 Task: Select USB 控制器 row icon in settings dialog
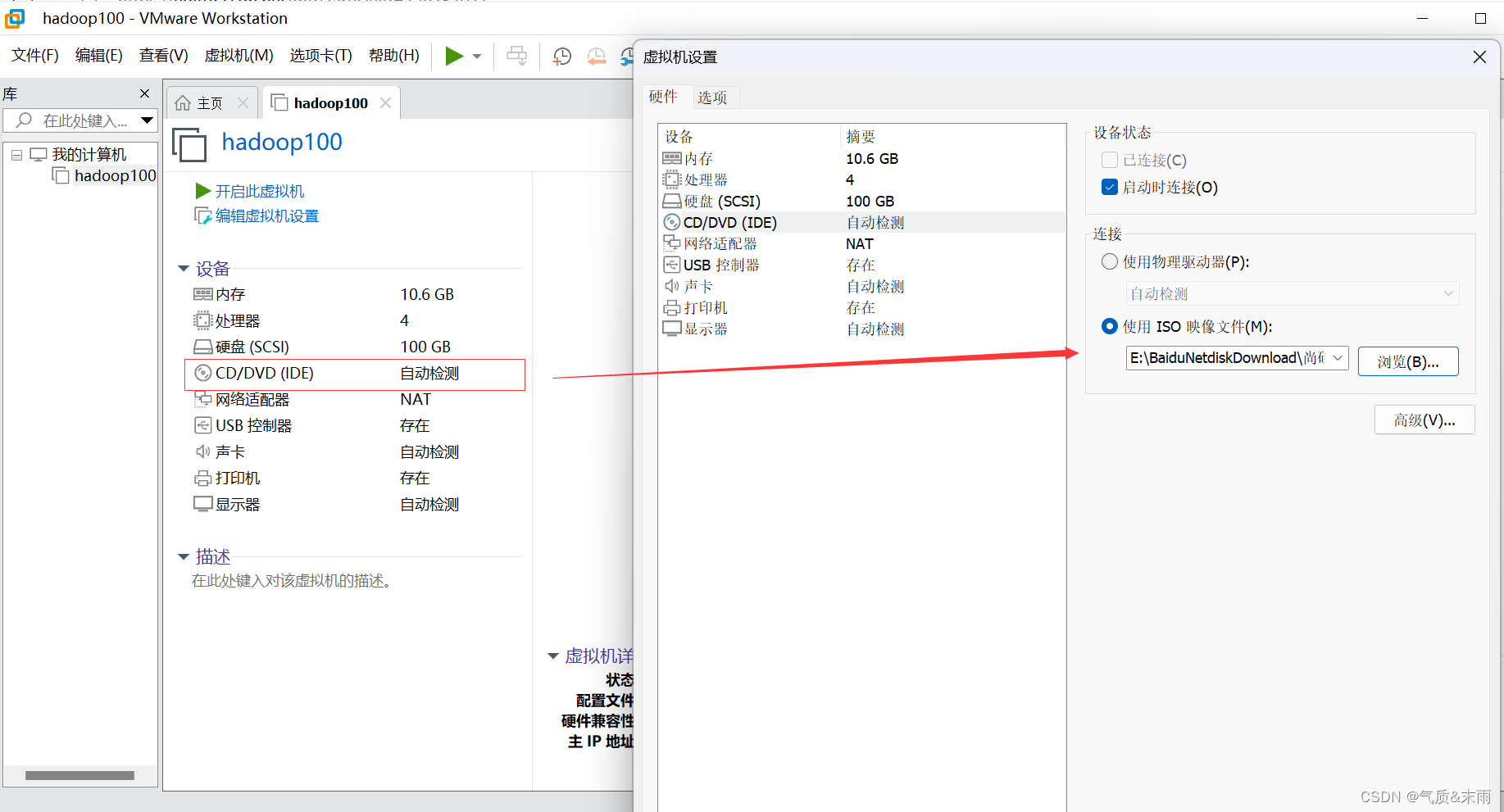click(672, 265)
